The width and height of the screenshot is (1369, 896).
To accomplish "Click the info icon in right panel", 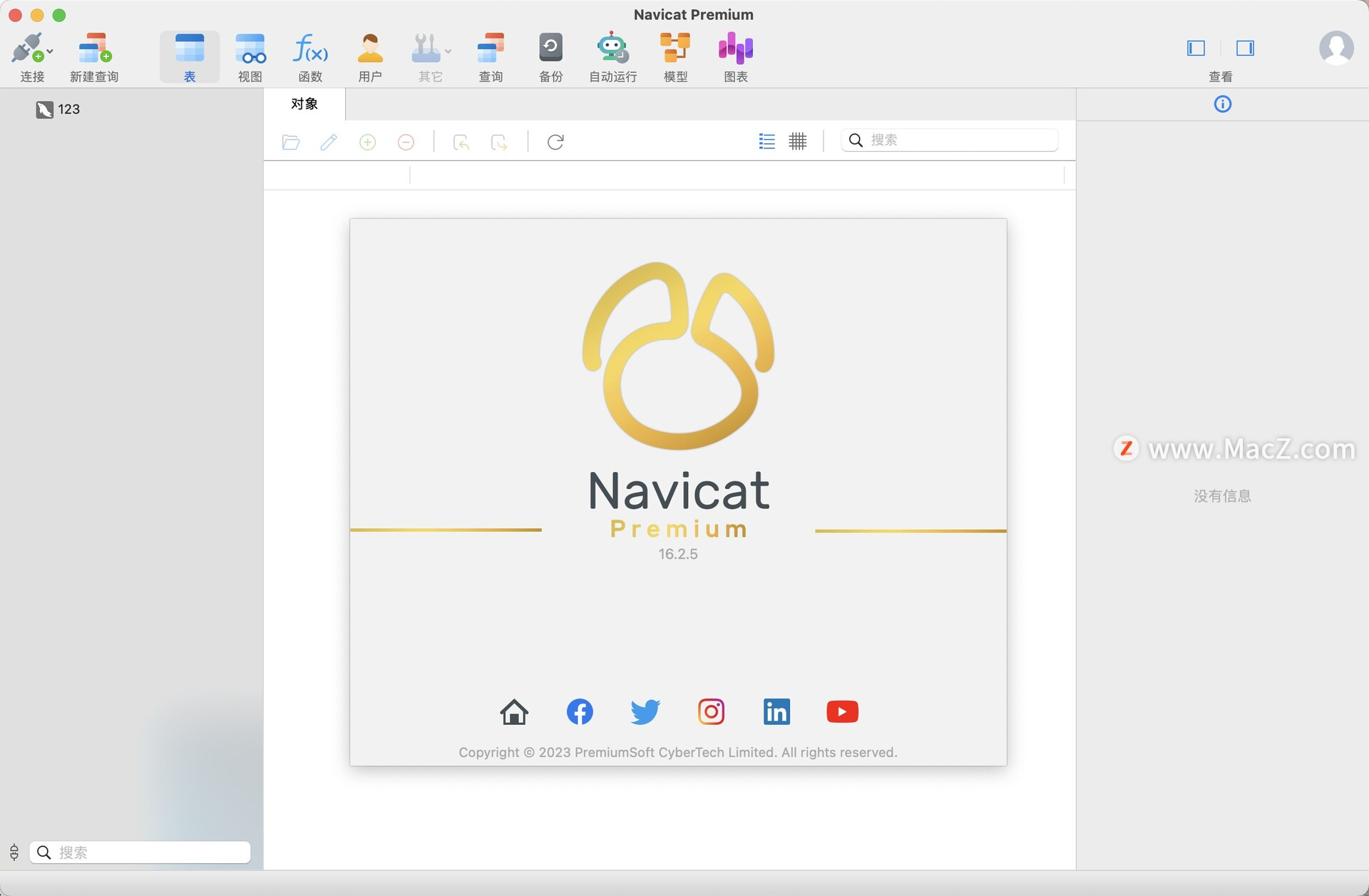I will tap(1222, 104).
